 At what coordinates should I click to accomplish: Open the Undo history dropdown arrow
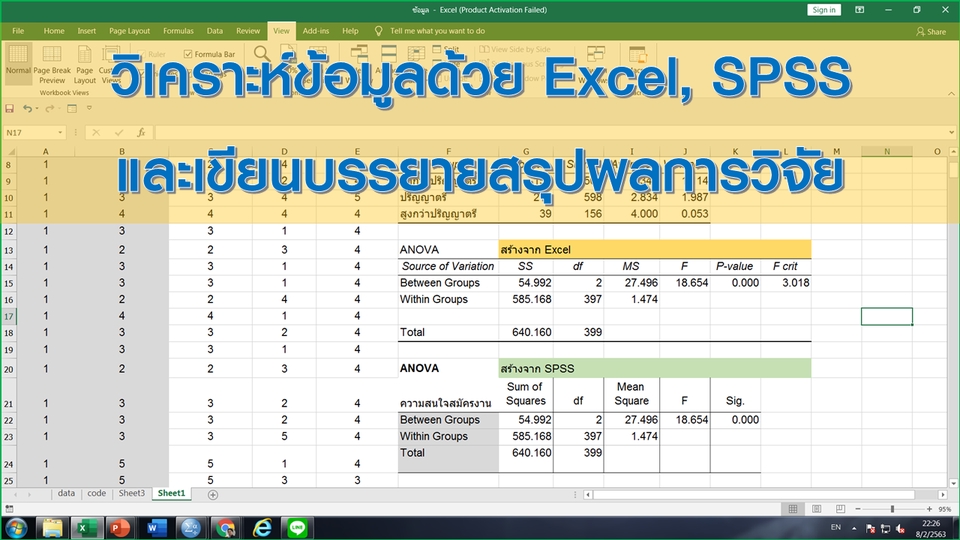coord(37,108)
